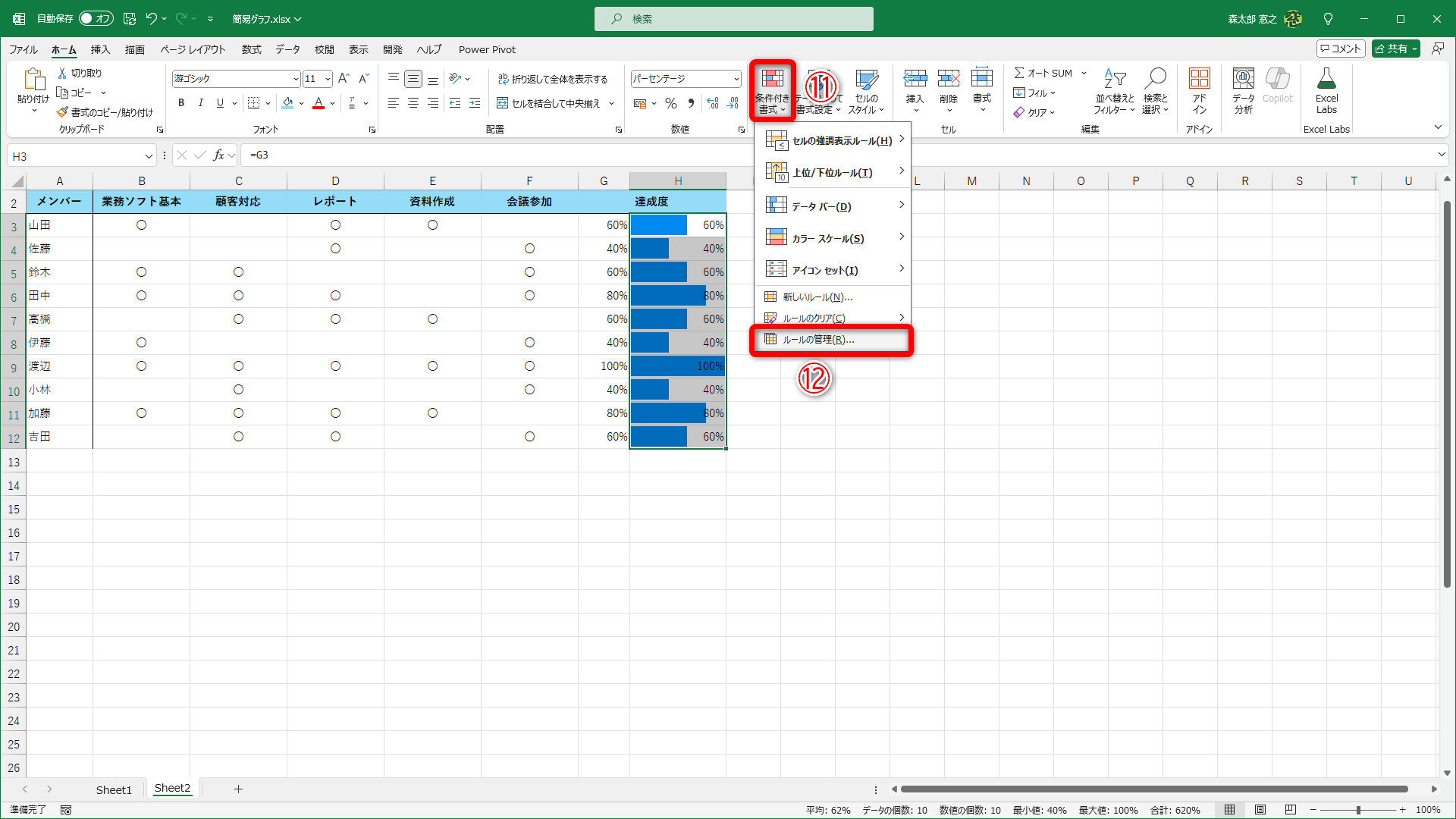Screen dimensions: 1456x819
Task: Open the font name dropdown
Action: pyautogui.click(x=296, y=79)
